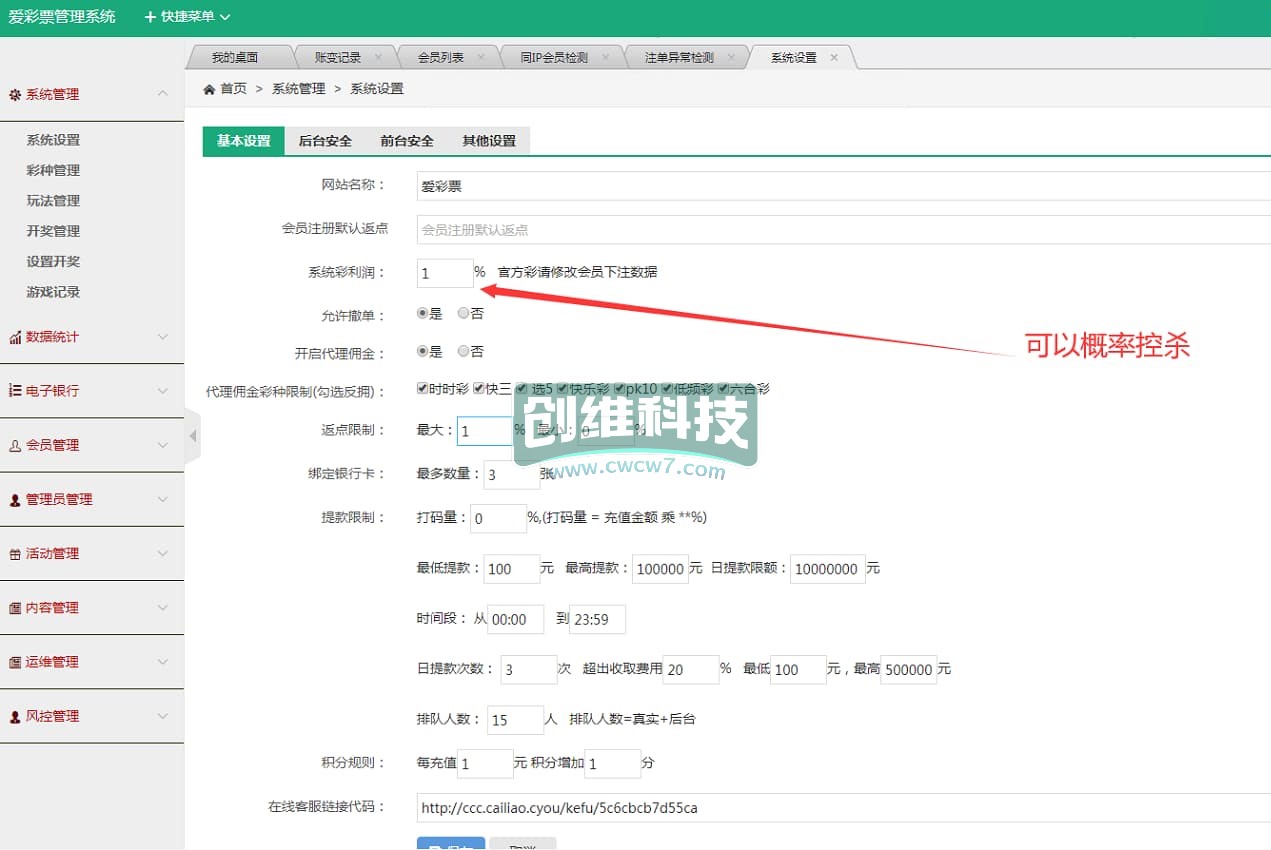This screenshot has width=1271, height=850.
Task: Switch to the 同IP会员检测 tab
Action: pos(554,58)
